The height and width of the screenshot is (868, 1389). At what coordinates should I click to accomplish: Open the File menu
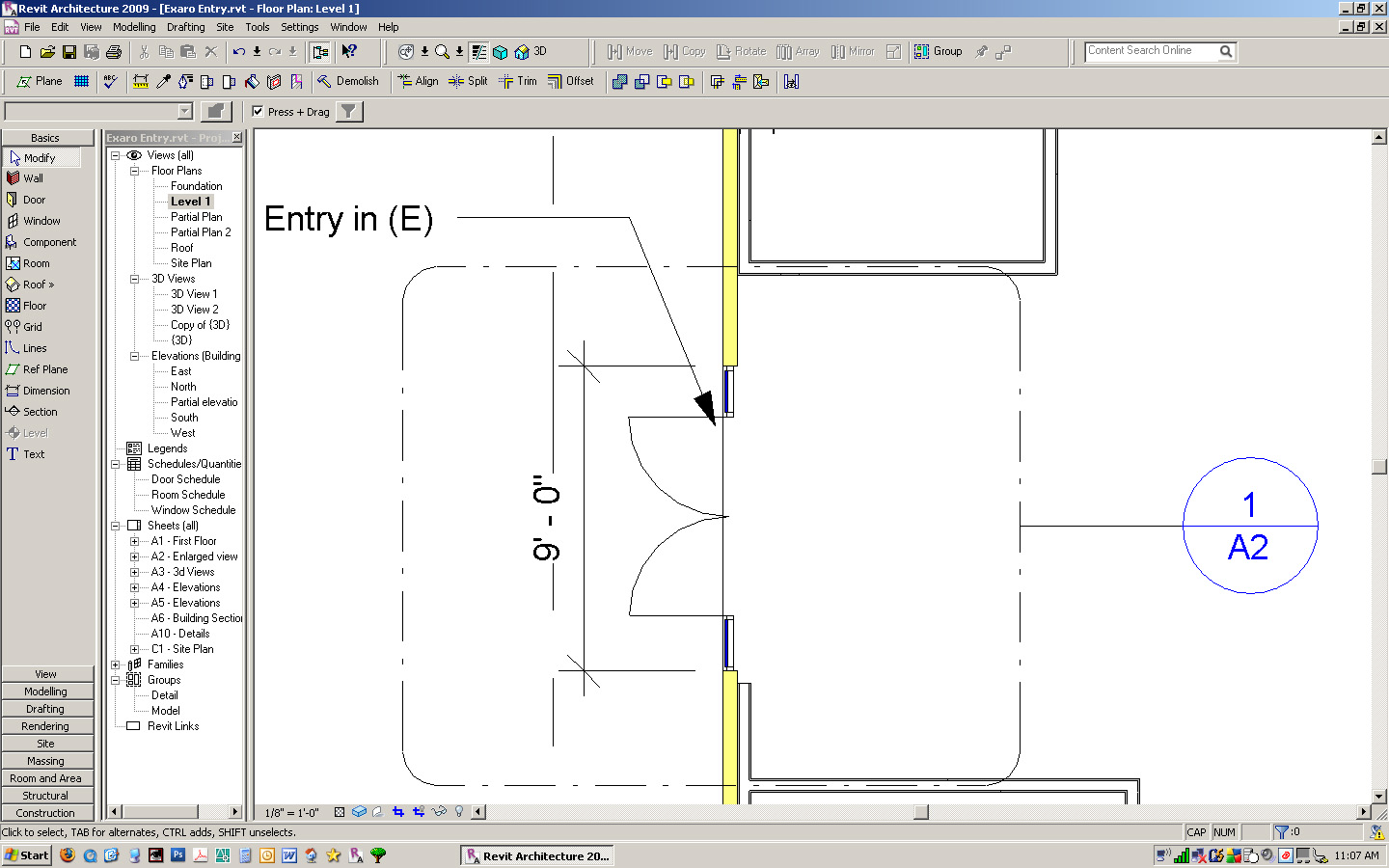tap(32, 27)
